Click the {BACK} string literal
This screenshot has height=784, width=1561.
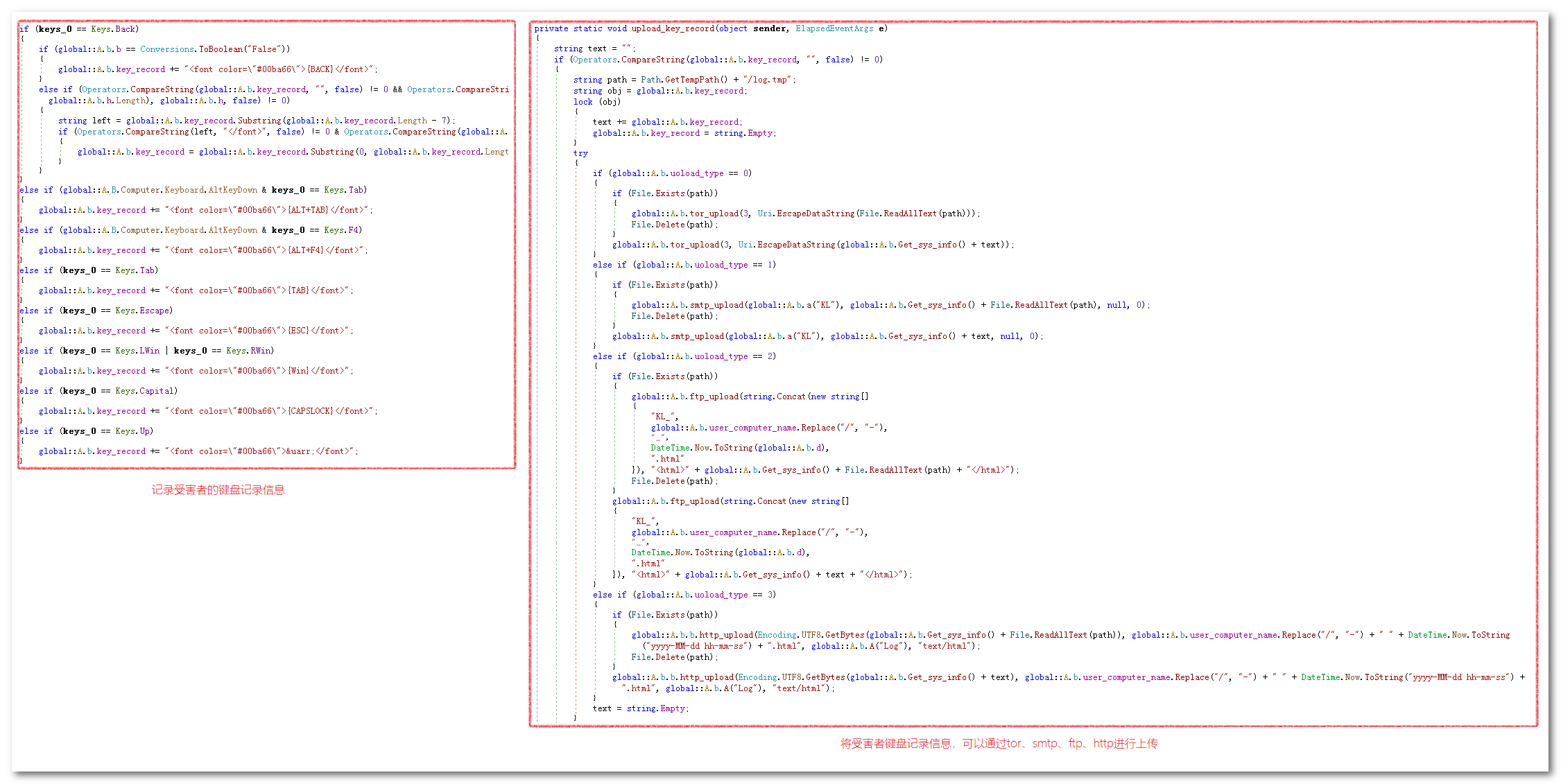tap(320, 69)
